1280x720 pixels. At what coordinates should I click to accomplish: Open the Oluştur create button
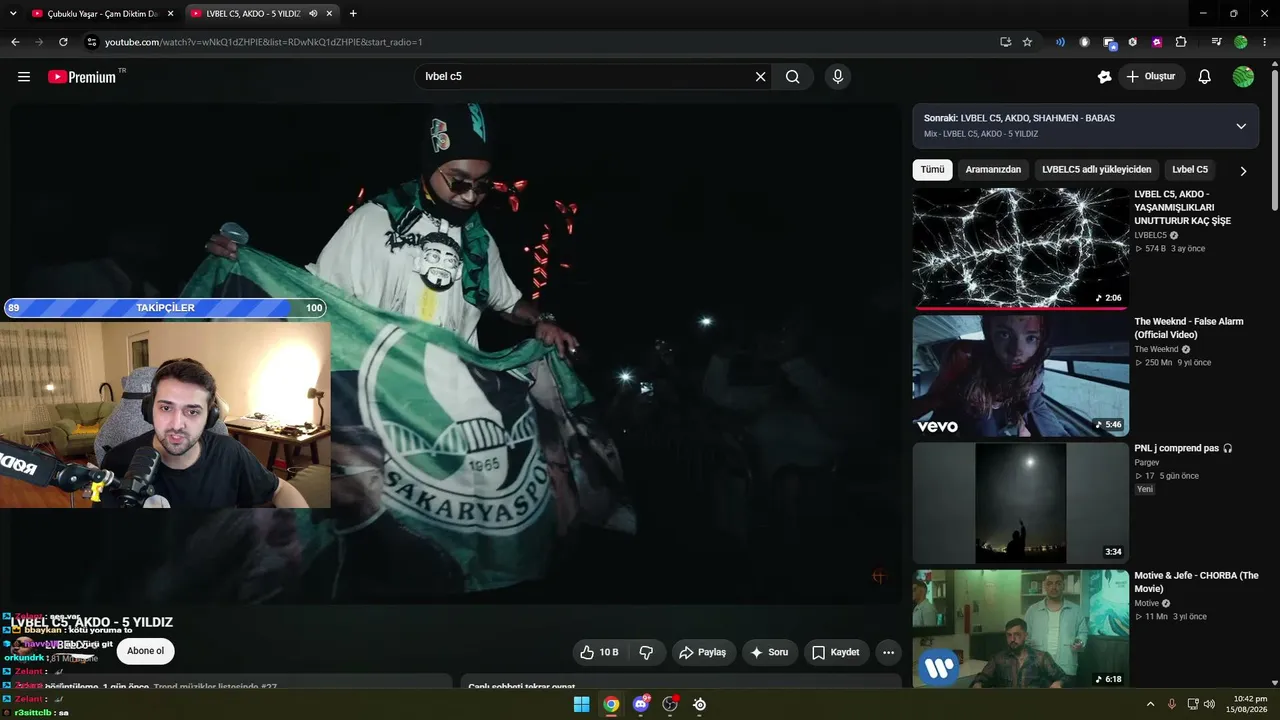pyautogui.click(x=1150, y=77)
